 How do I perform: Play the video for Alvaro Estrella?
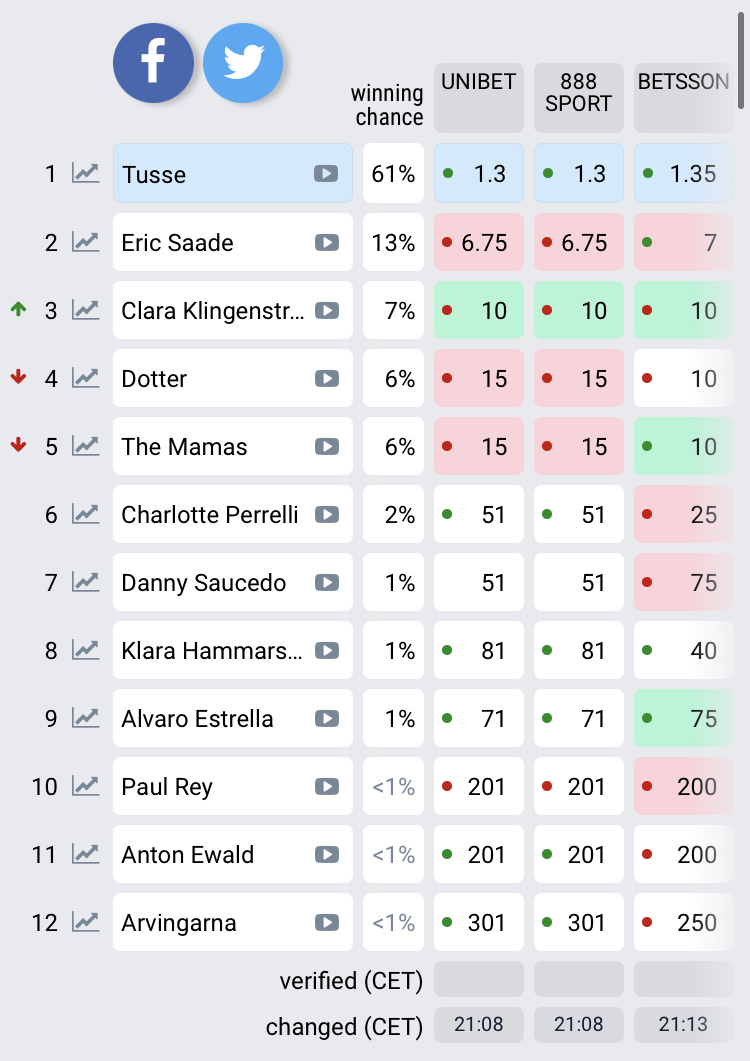[x=326, y=718]
